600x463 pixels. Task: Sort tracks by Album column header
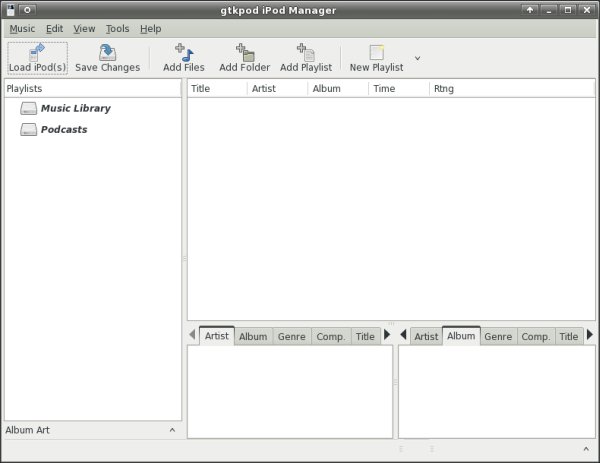pyautogui.click(x=338, y=88)
